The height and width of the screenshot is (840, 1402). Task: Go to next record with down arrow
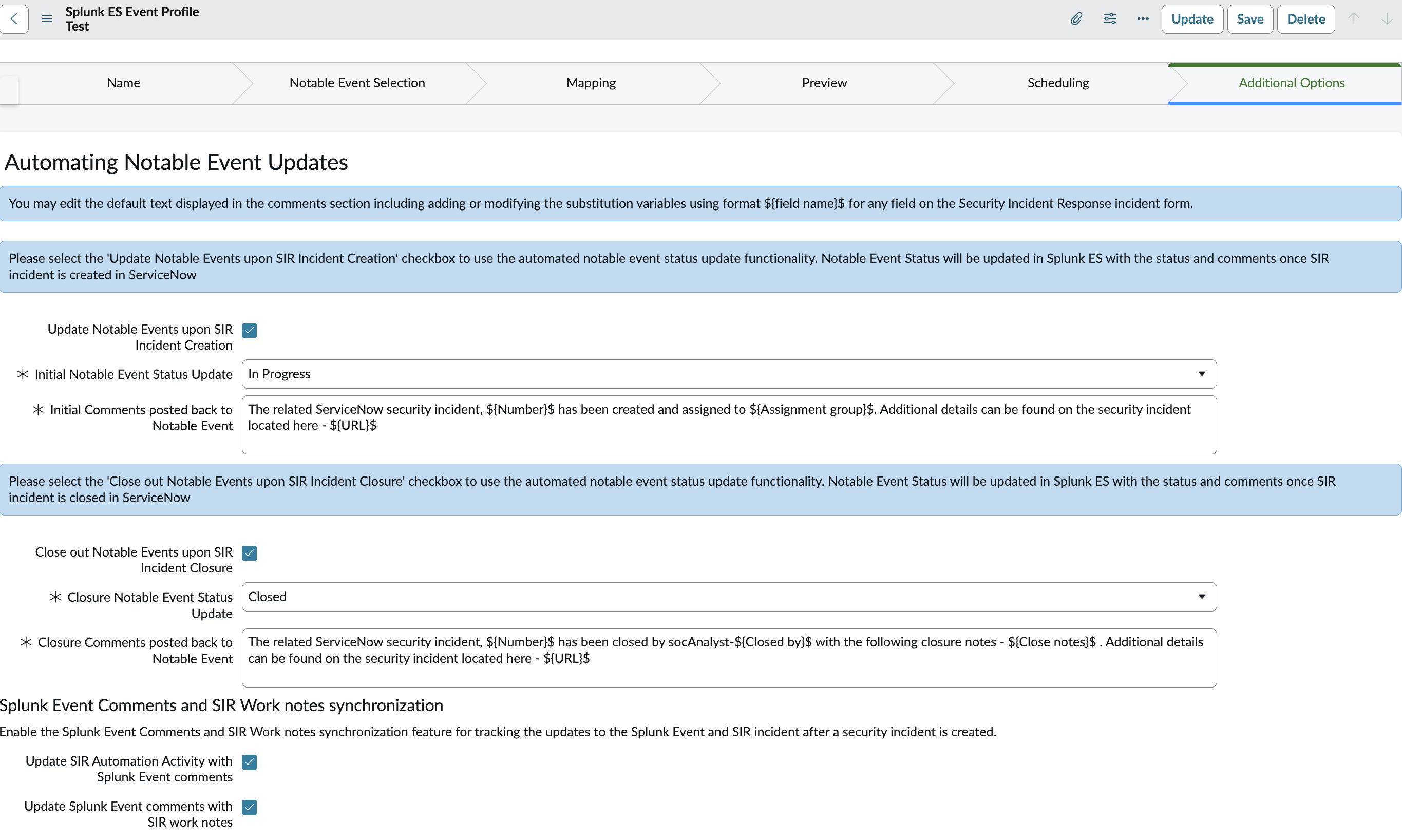coord(1387,18)
